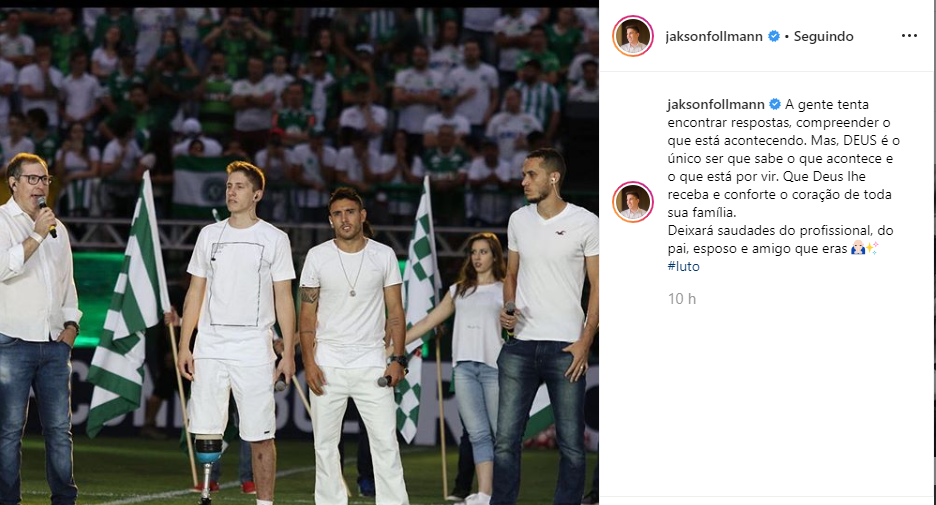Click the angel emoji in the caption

click(857, 248)
